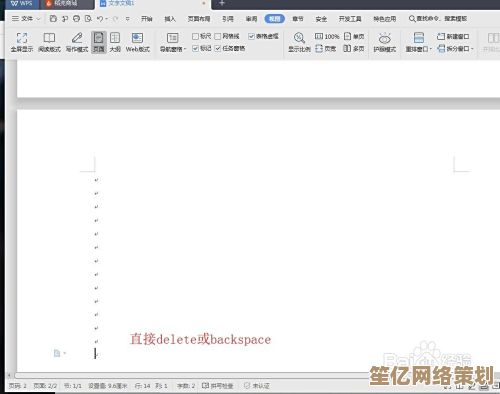The height and width of the screenshot is (394, 500).
Task: Show 单页 single page view
Action: point(354,36)
